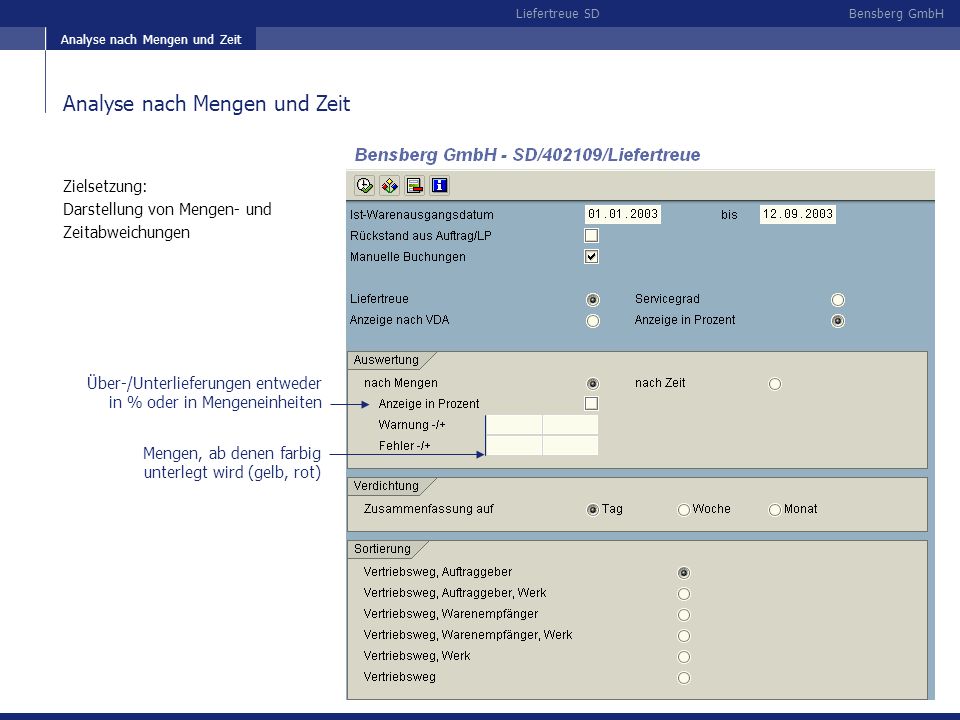The height and width of the screenshot is (720, 960).
Task: Click the Fehler minus value field
Action: (514, 446)
